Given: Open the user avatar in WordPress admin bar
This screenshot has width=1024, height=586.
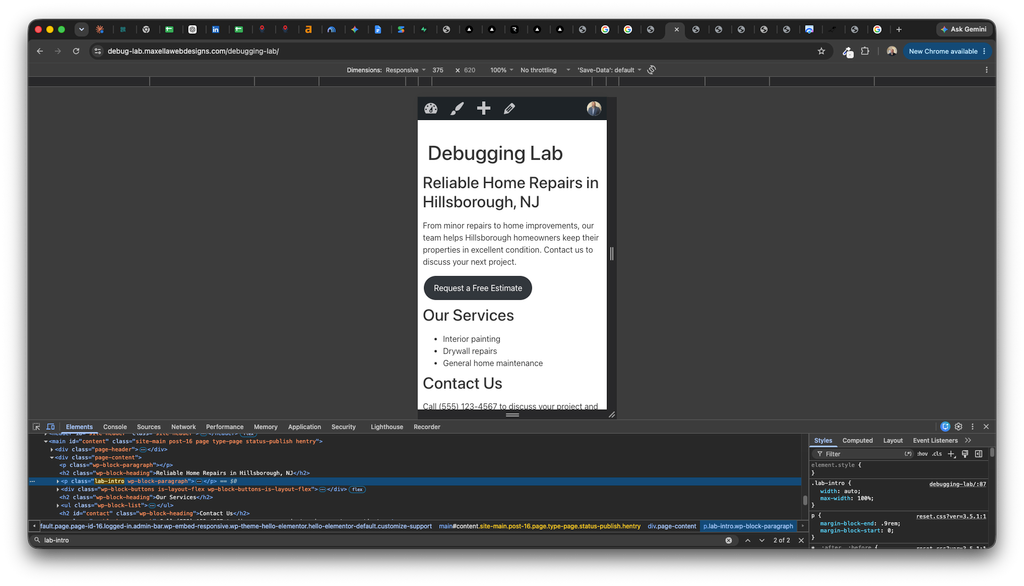Looking at the screenshot, I should (594, 108).
